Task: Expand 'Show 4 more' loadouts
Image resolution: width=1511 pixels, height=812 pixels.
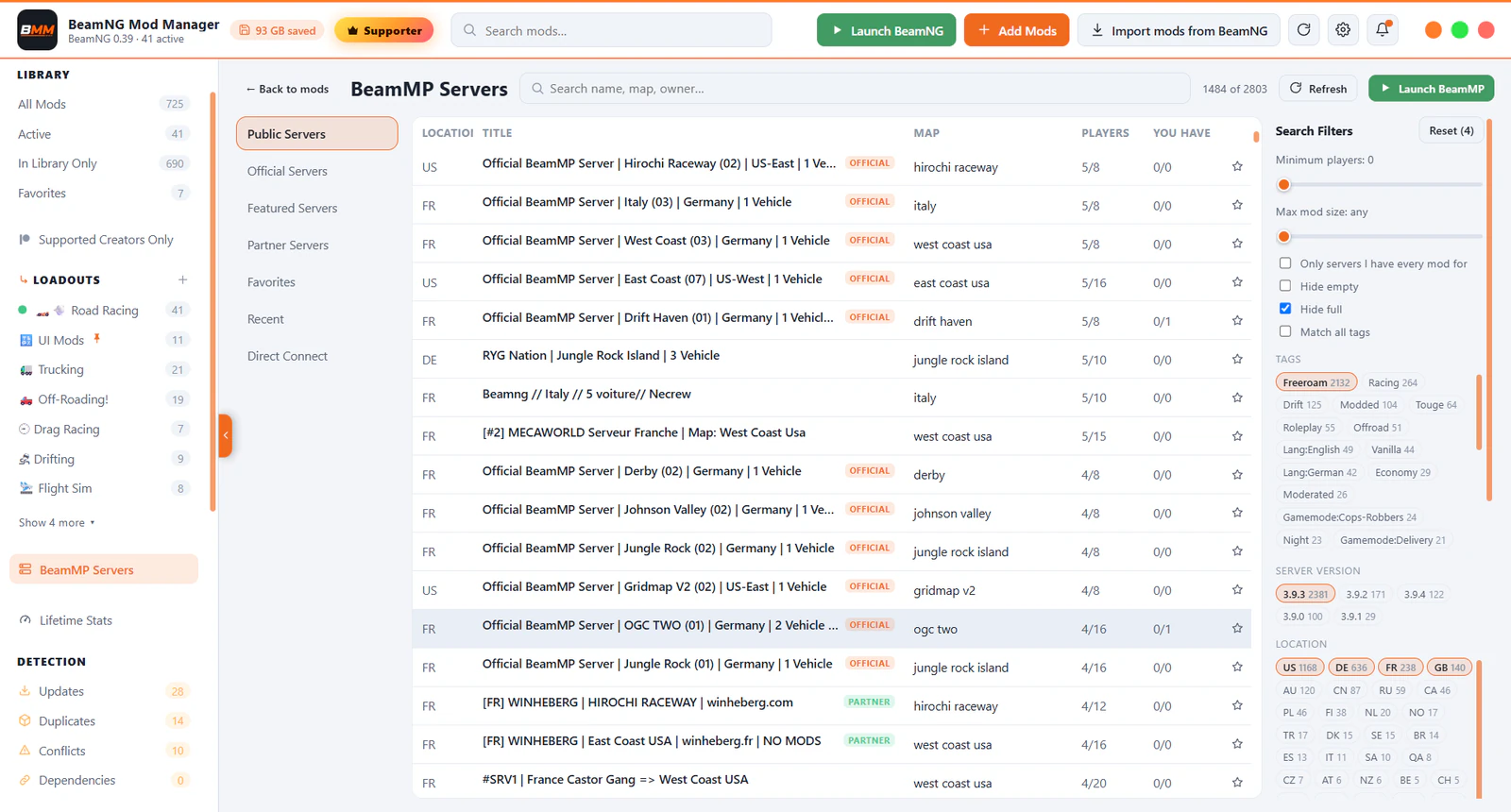Action: pyautogui.click(x=57, y=522)
